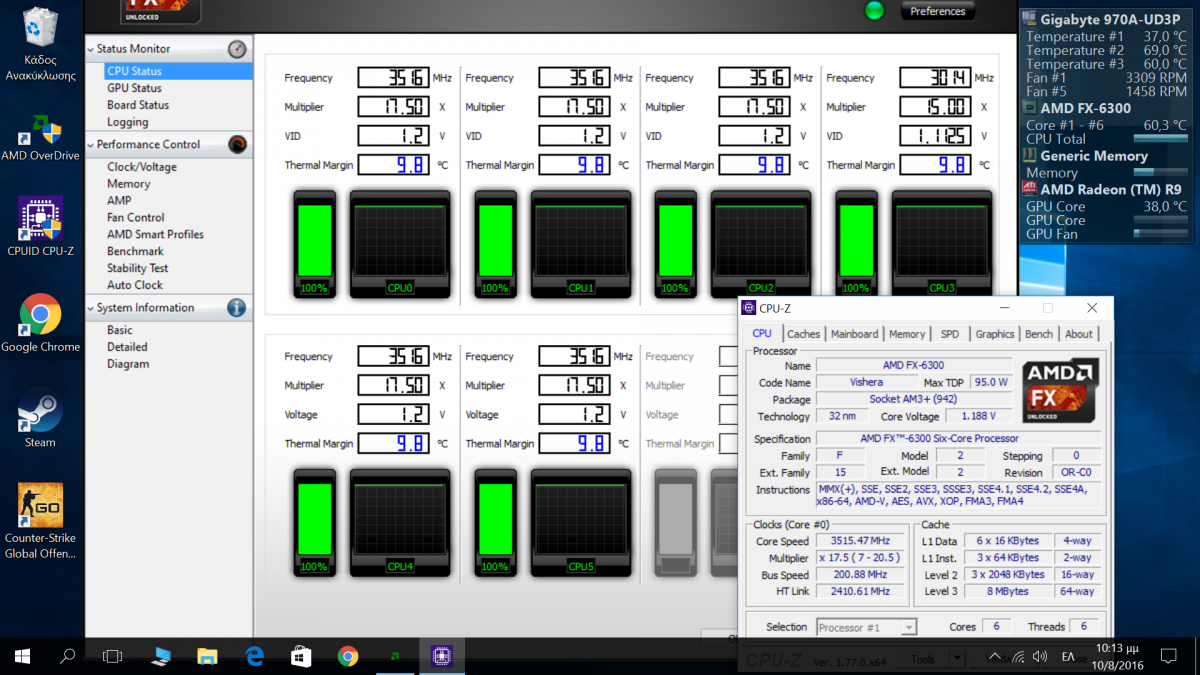1200x675 pixels.
Task: Collapse the Status Monitor section
Action: click(91, 49)
